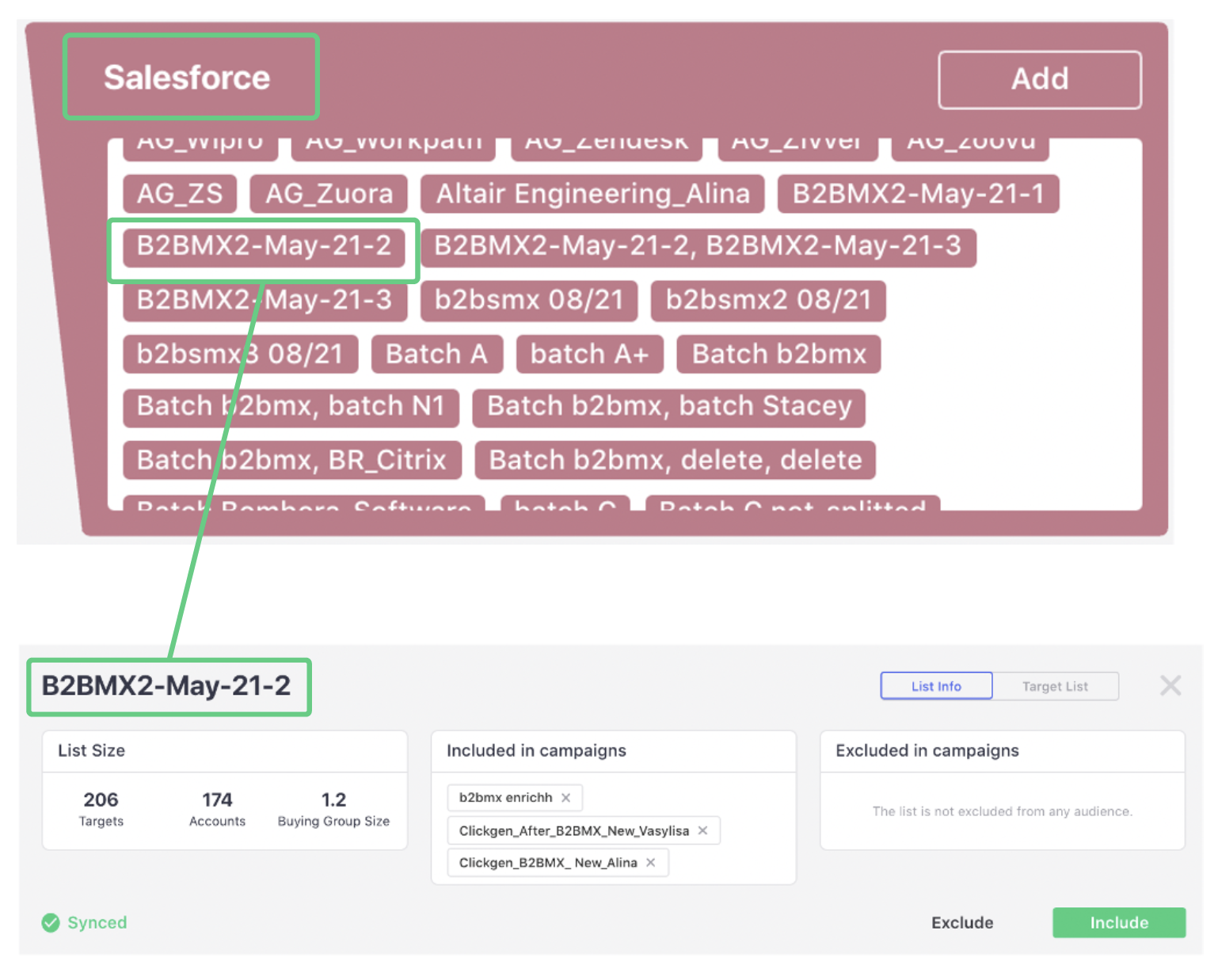Click the green Synced checkmark icon

tap(51, 923)
